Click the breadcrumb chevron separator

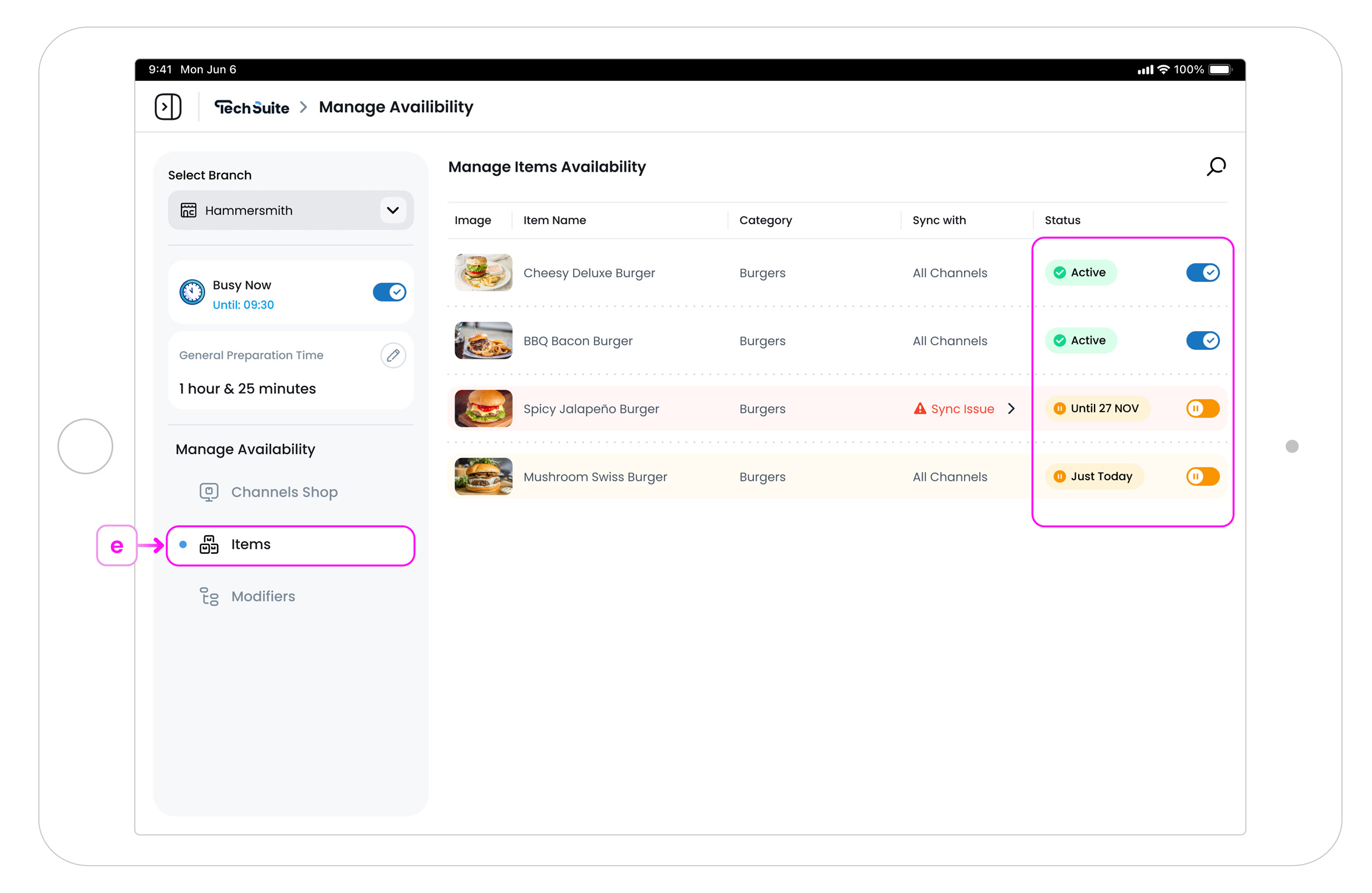303,108
